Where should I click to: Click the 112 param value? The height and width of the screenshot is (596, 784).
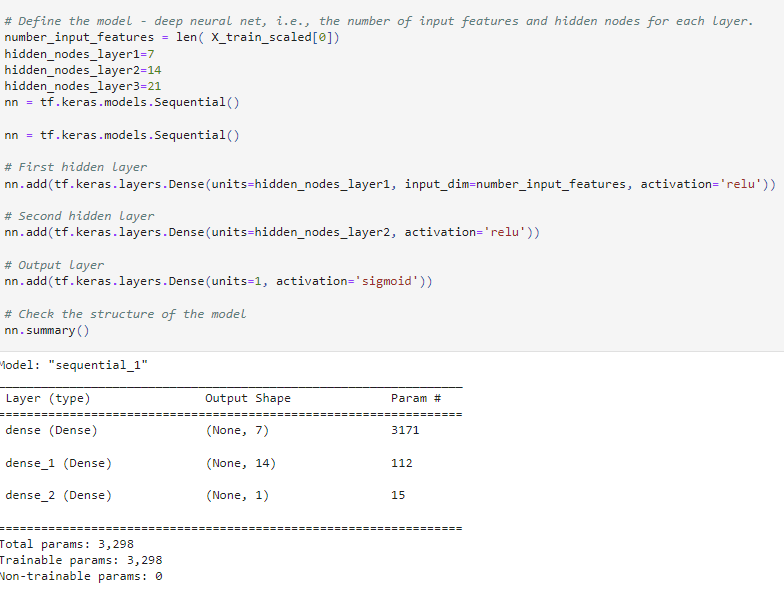[x=402, y=463]
